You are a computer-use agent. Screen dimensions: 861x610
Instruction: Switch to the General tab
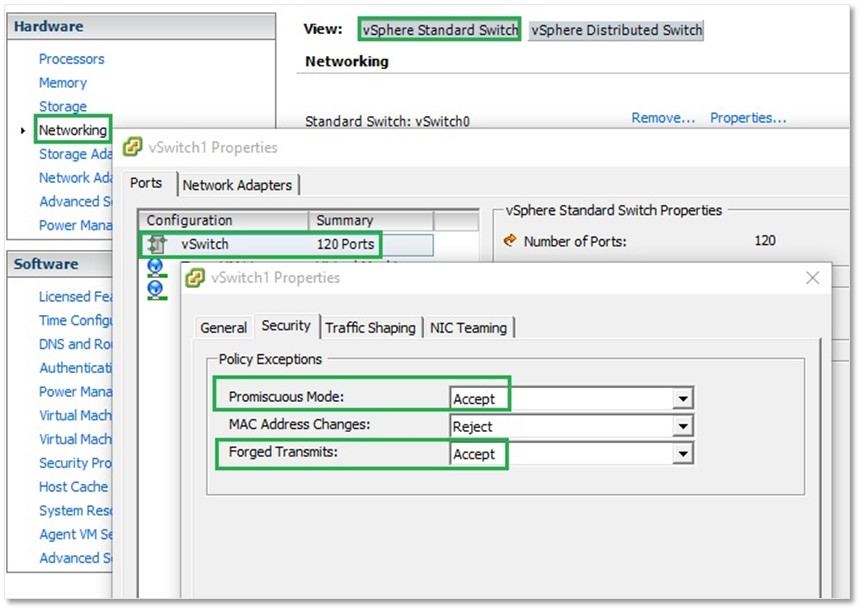point(223,328)
